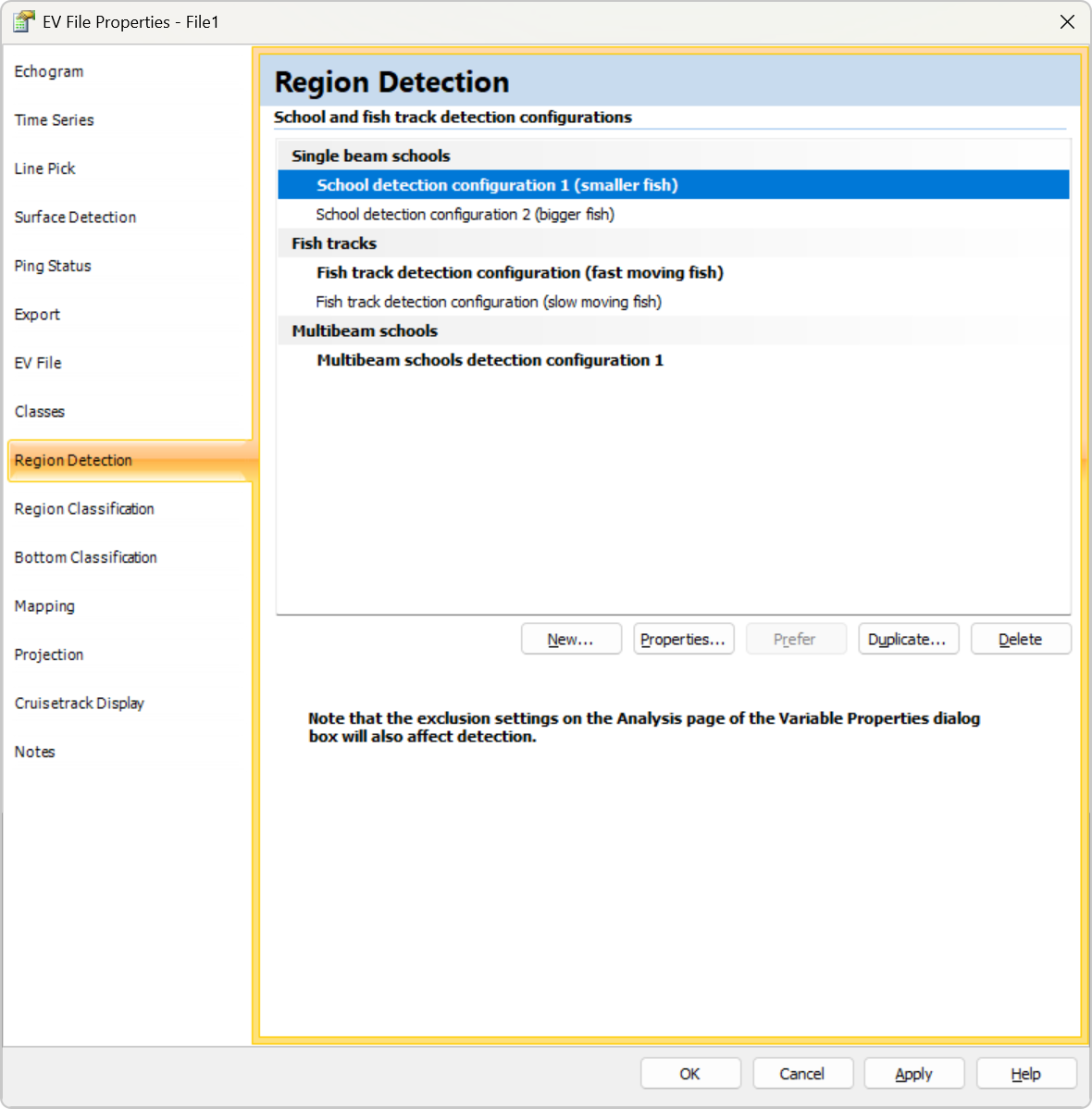1092x1109 pixels.
Task: Click the Multibeam schools group header
Action: tap(674, 331)
